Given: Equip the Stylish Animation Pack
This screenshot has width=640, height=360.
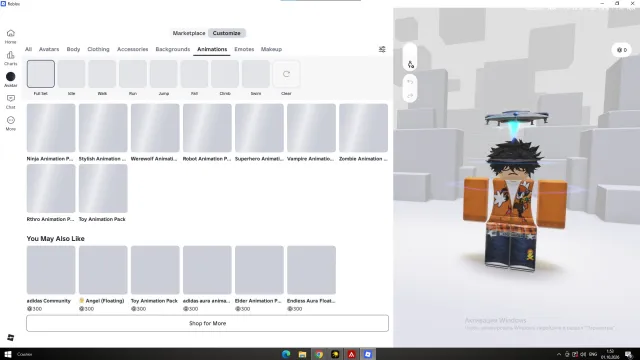Looking at the screenshot, I should point(103,128).
